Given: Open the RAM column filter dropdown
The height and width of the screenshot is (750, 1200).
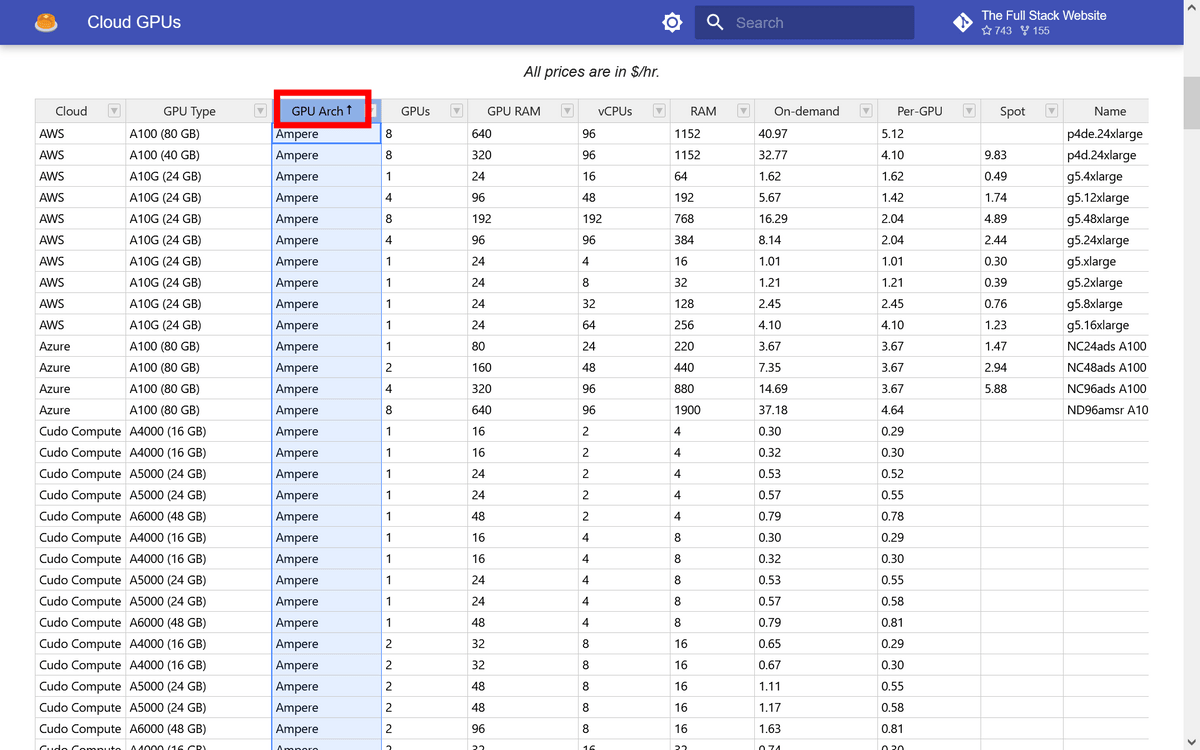Looking at the screenshot, I should point(743,111).
